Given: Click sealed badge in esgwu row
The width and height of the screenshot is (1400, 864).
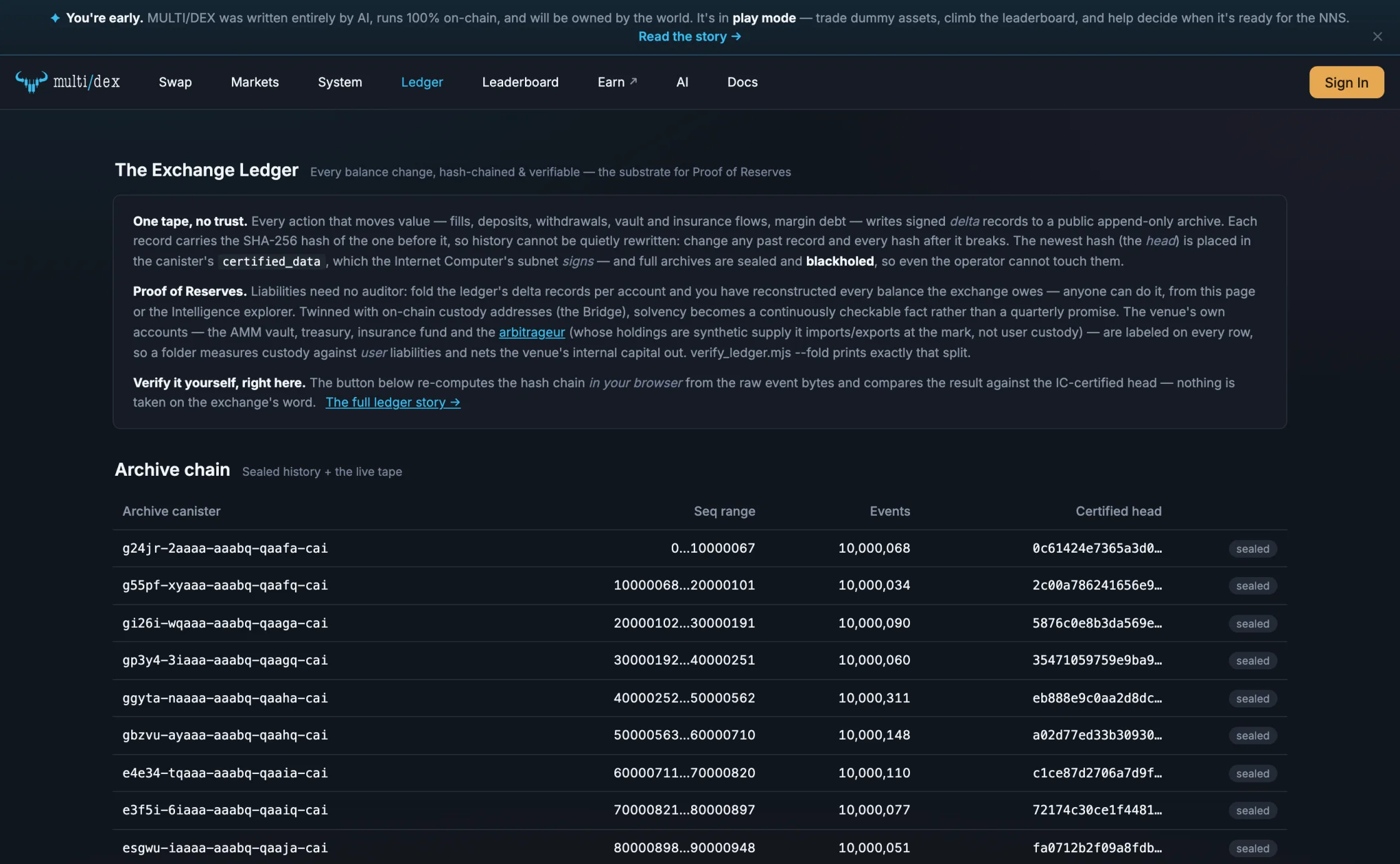Looking at the screenshot, I should click(x=1252, y=848).
